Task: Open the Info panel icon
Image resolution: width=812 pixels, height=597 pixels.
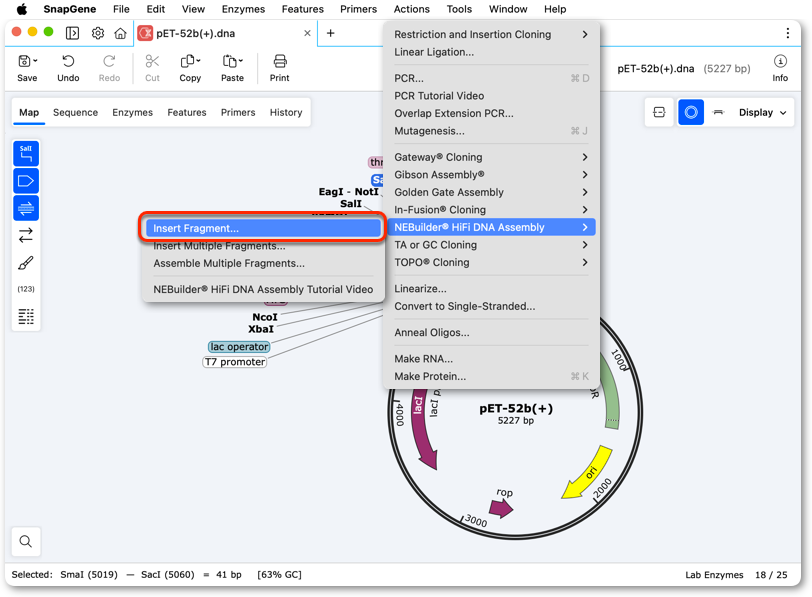Action: tap(780, 62)
